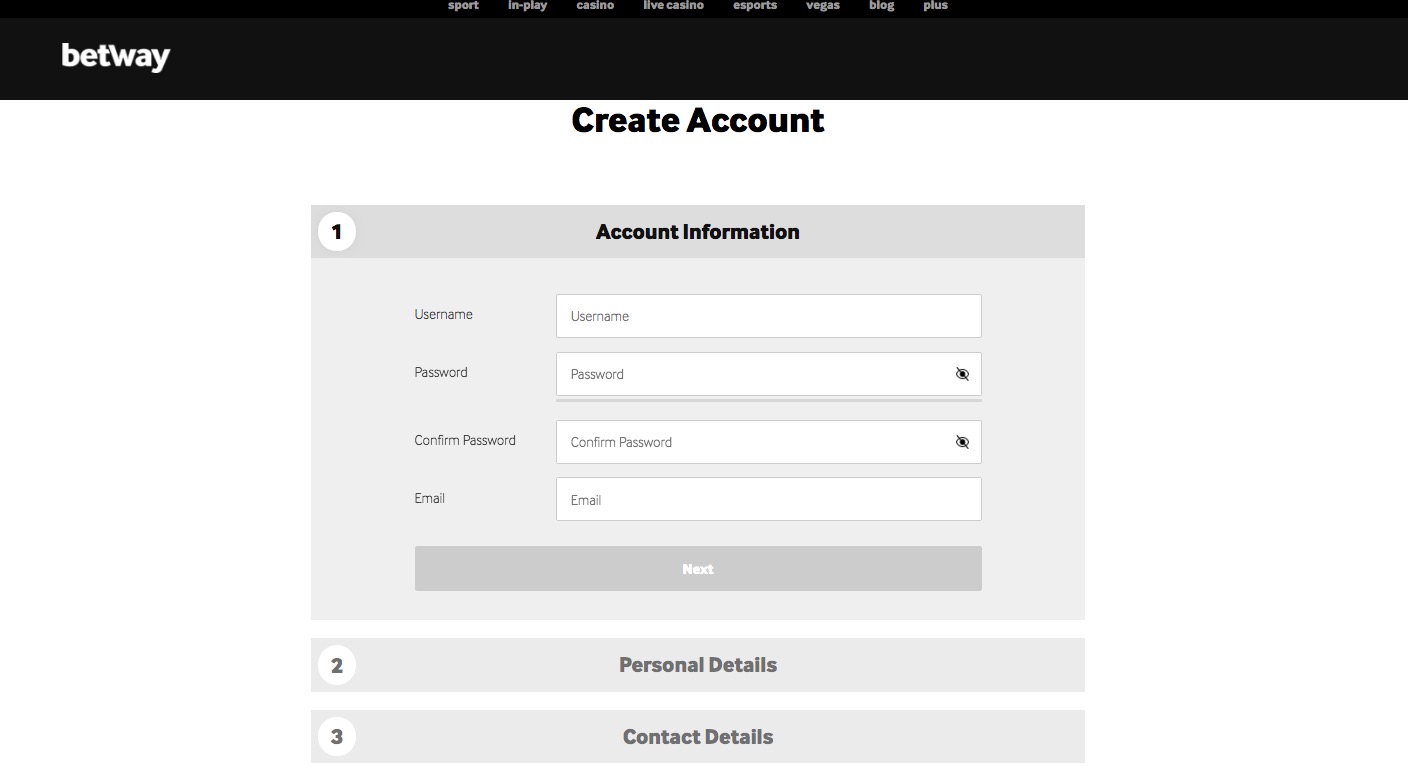
Task: Click inside the Username input field
Action: tap(768, 315)
